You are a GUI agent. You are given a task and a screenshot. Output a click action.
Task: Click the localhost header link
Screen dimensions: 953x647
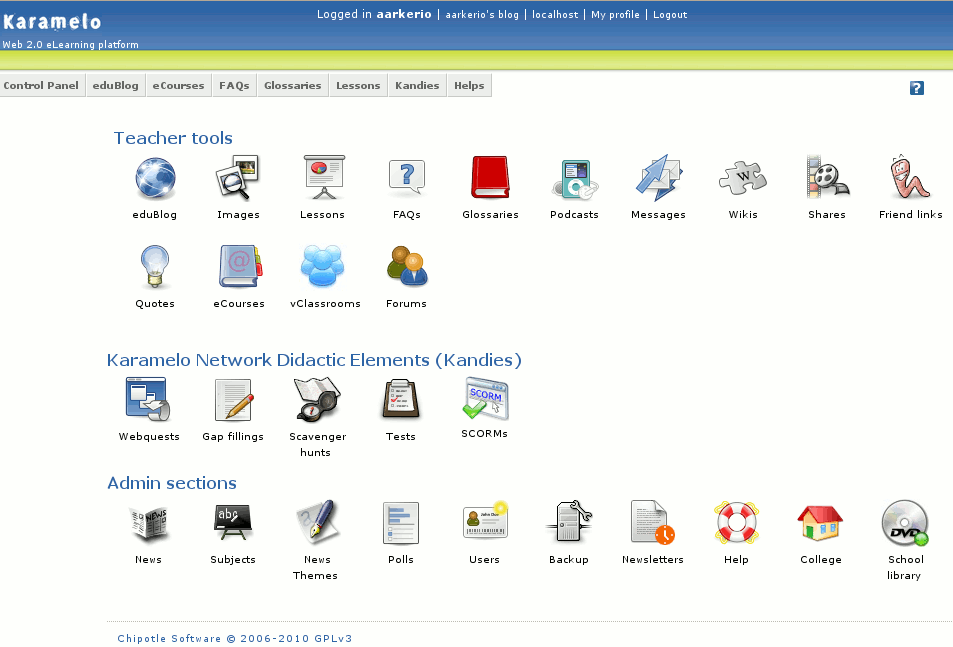[555, 15]
